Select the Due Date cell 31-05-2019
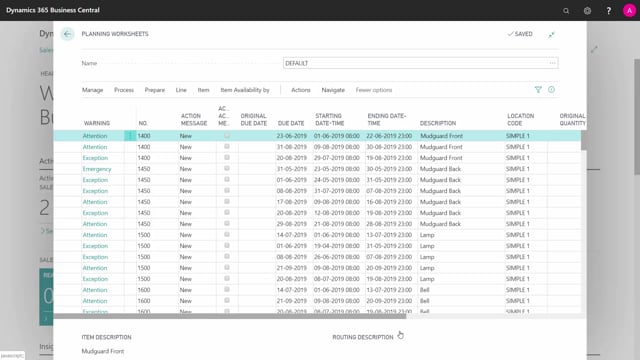This screenshot has height=360, width=640. coord(291,169)
